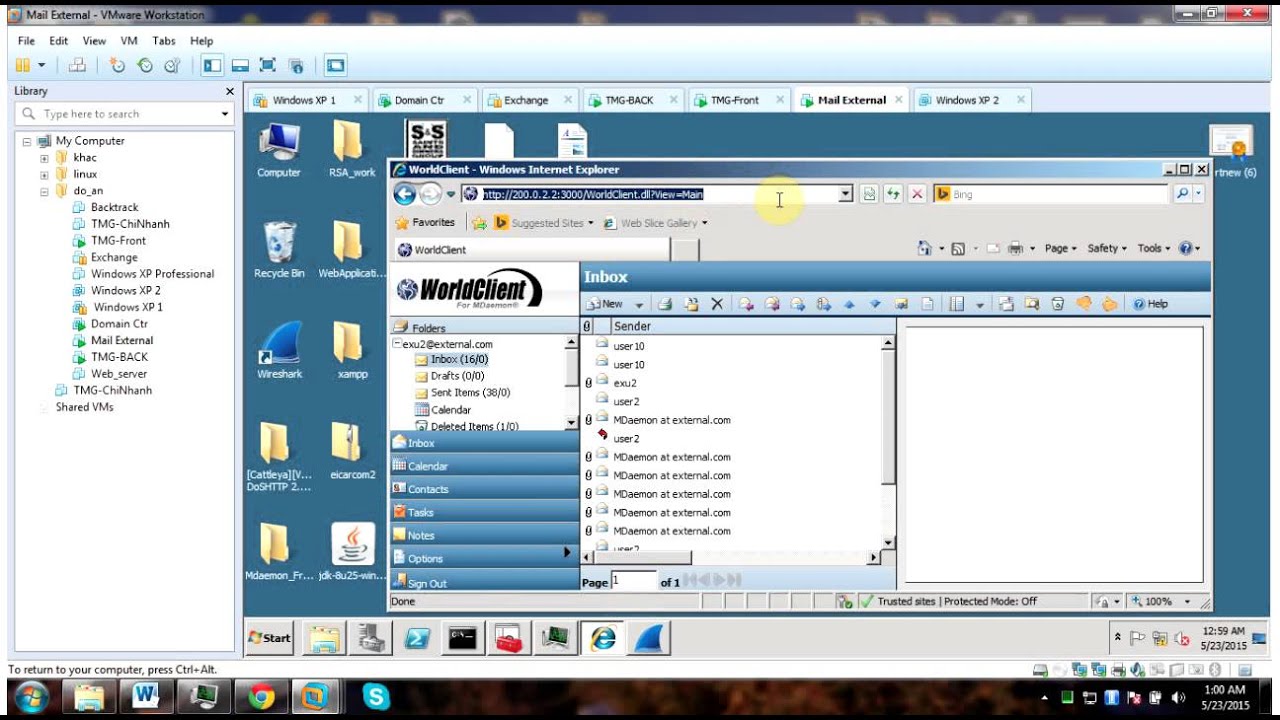Open the New message dropdown arrow
The height and width of the screenshot is (720, 1280).
[x=639, y=305]
